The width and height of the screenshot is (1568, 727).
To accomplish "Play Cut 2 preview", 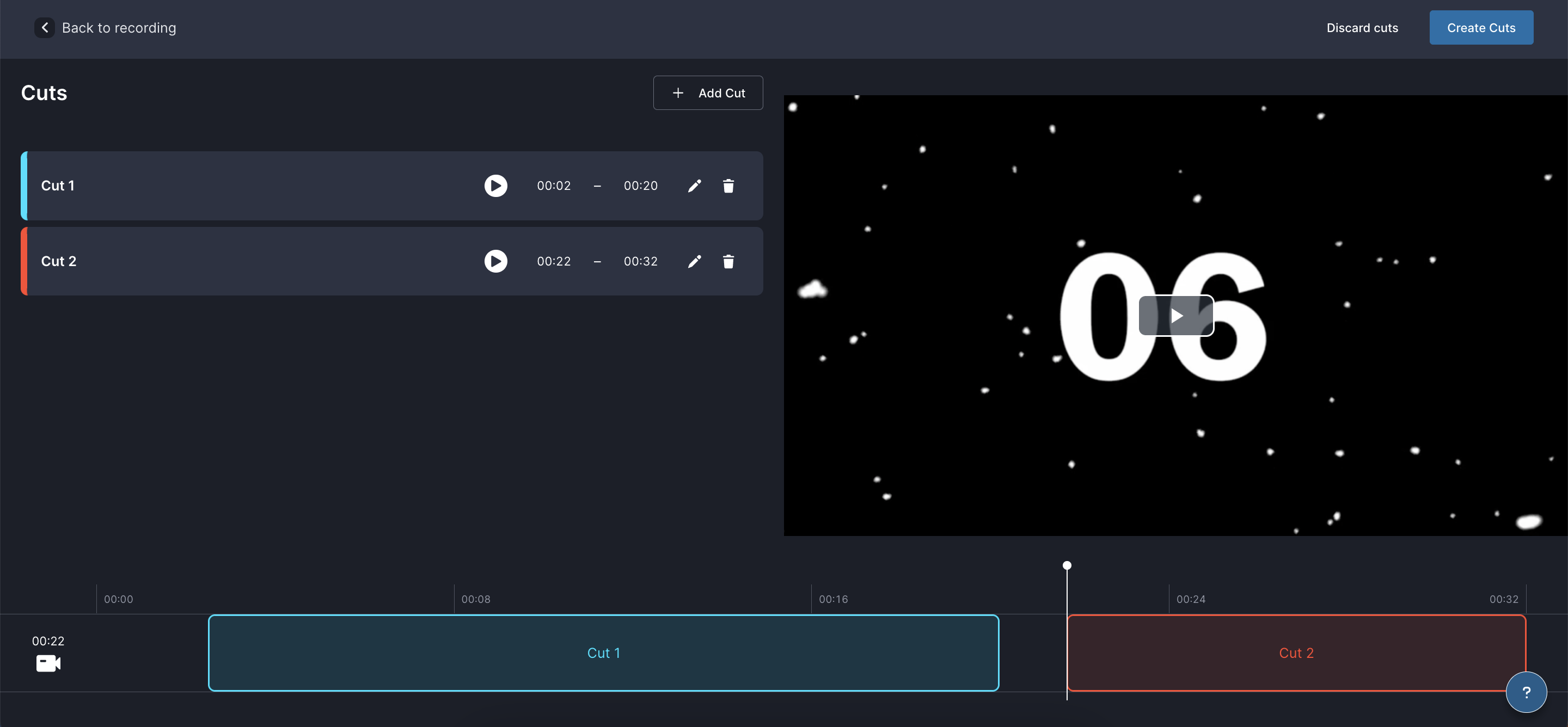I will coord(495,261).
